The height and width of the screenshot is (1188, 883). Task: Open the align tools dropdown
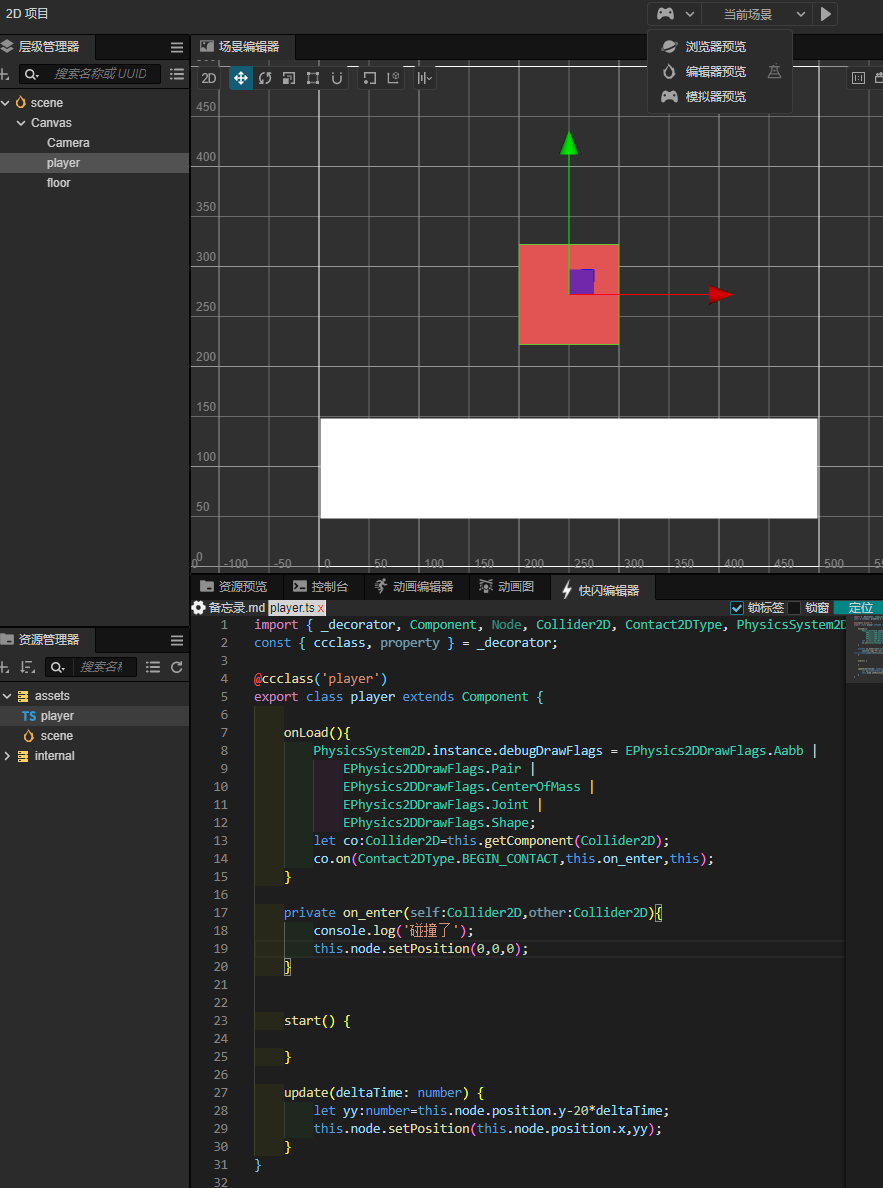(424, 78)
